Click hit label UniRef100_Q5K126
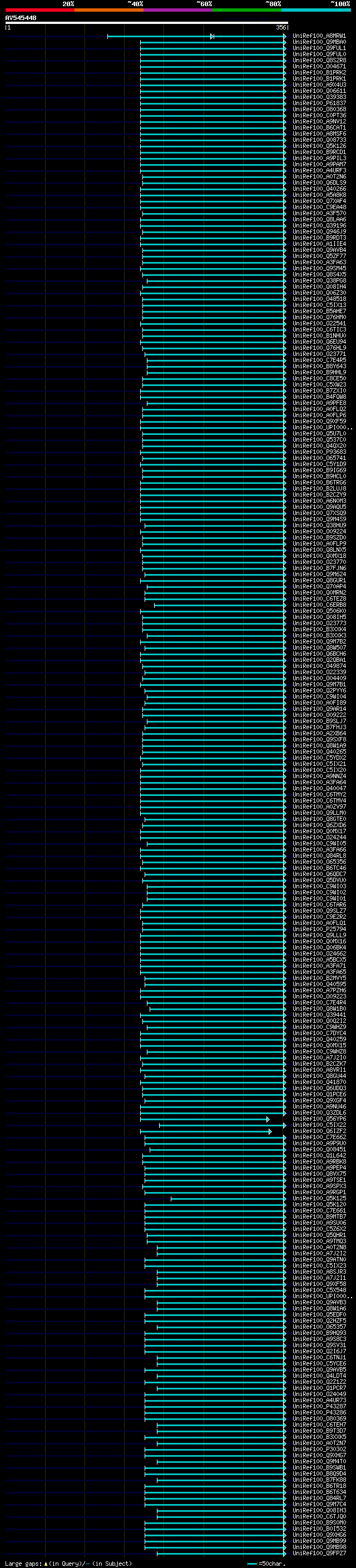This screenshot has height=1568, width=356. (x=319, y=146)
